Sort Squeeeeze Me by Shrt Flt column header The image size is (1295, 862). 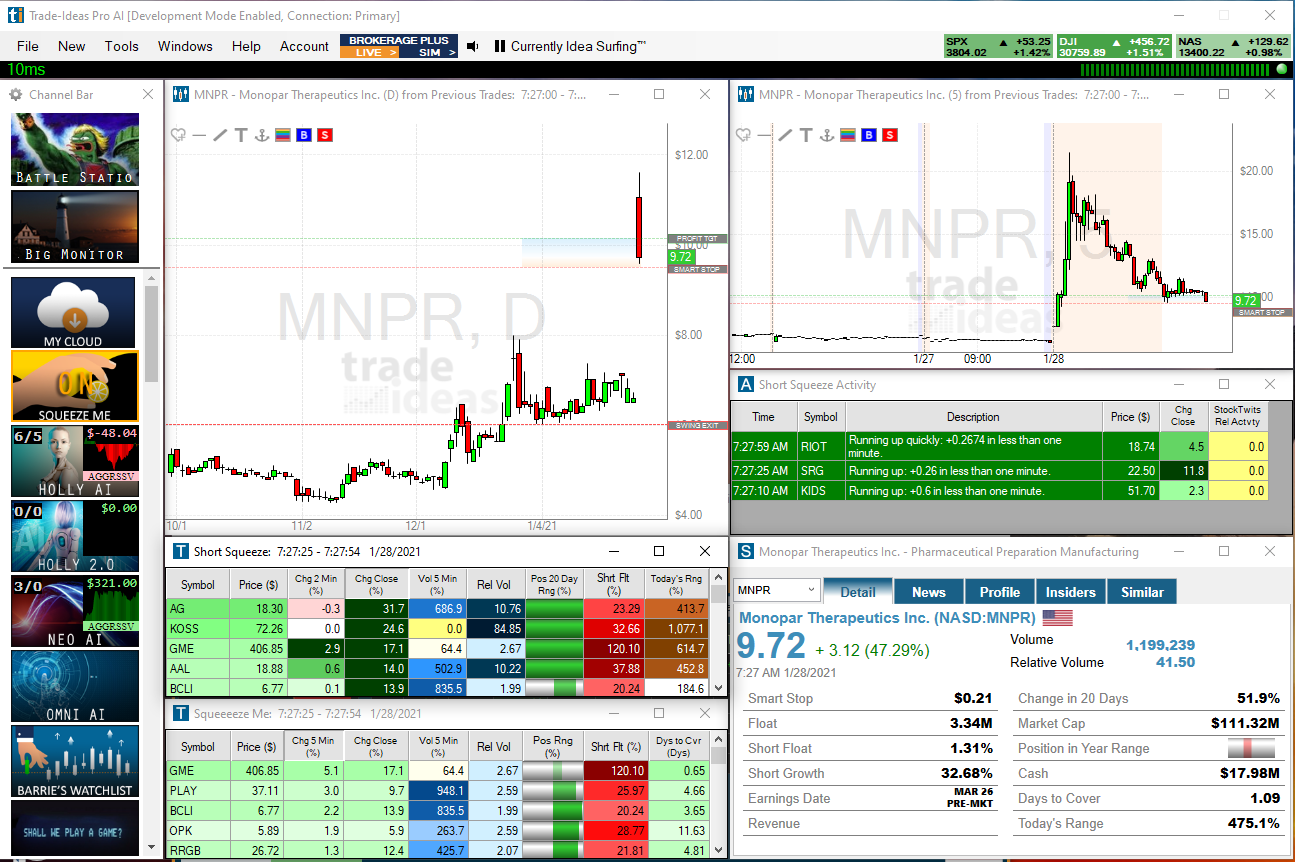click(x=615, y=746)
